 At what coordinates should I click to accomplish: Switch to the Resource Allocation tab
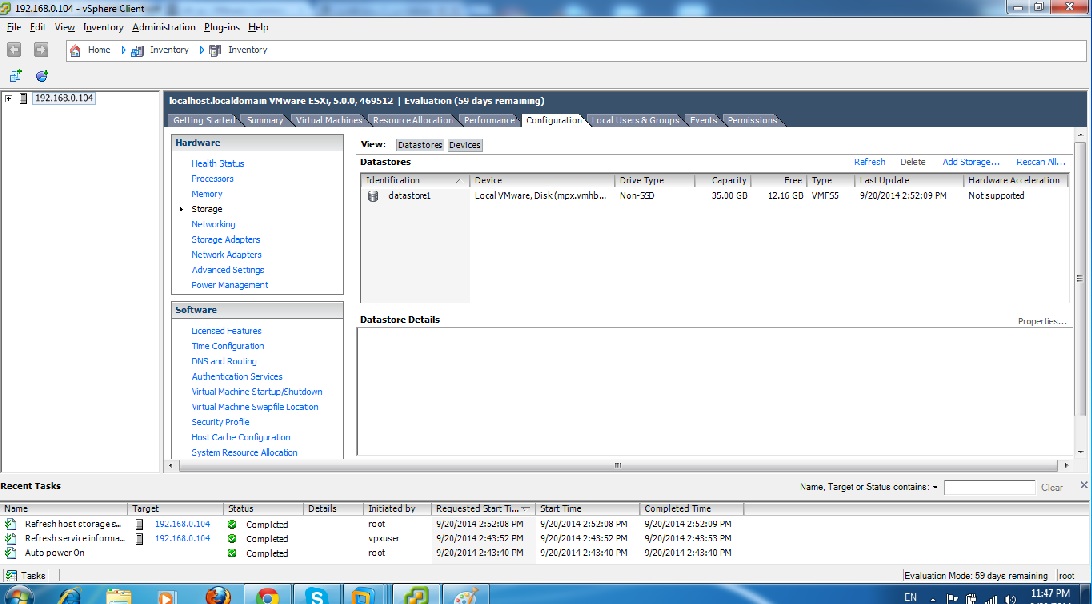click(412, 121)
